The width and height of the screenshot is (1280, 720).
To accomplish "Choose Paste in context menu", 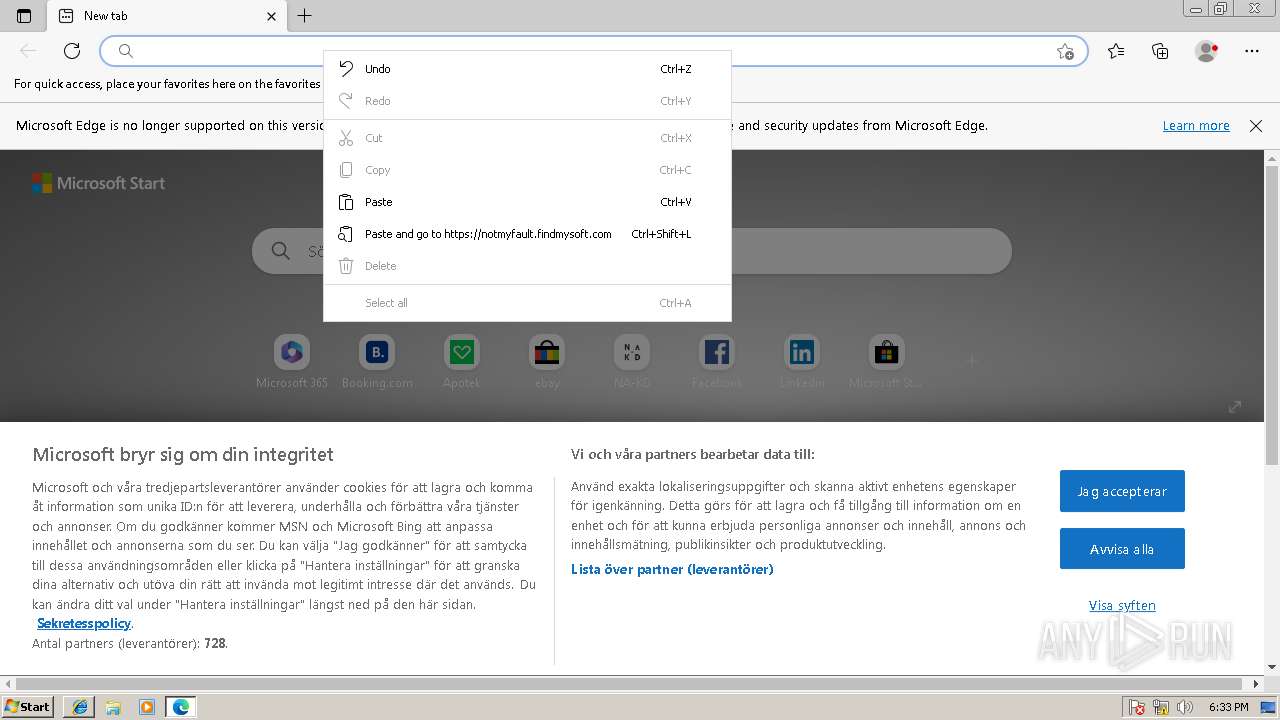I will [527, 202].
